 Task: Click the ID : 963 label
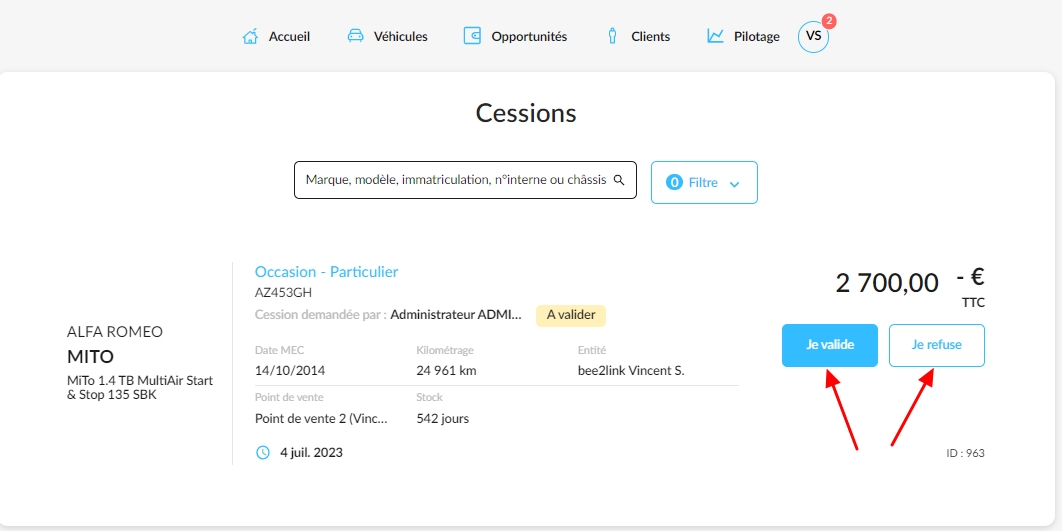coord(965,453)
